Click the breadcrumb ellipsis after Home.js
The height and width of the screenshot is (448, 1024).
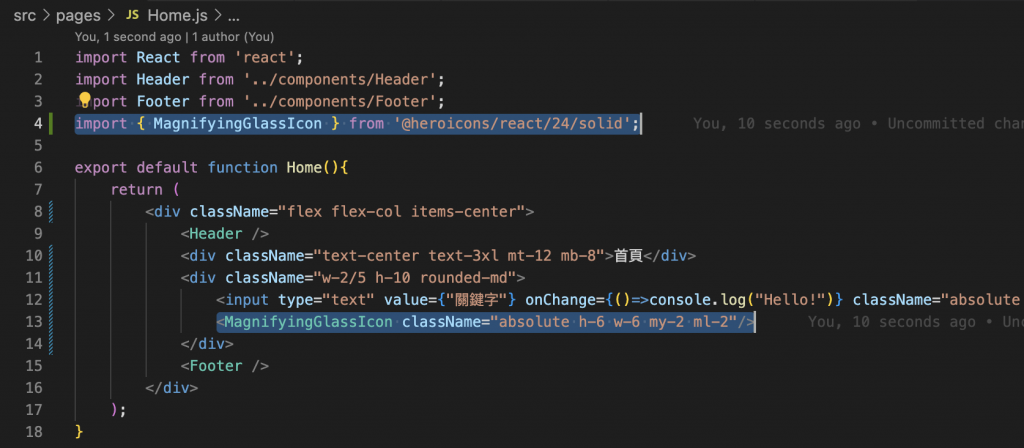coord(232,15)
